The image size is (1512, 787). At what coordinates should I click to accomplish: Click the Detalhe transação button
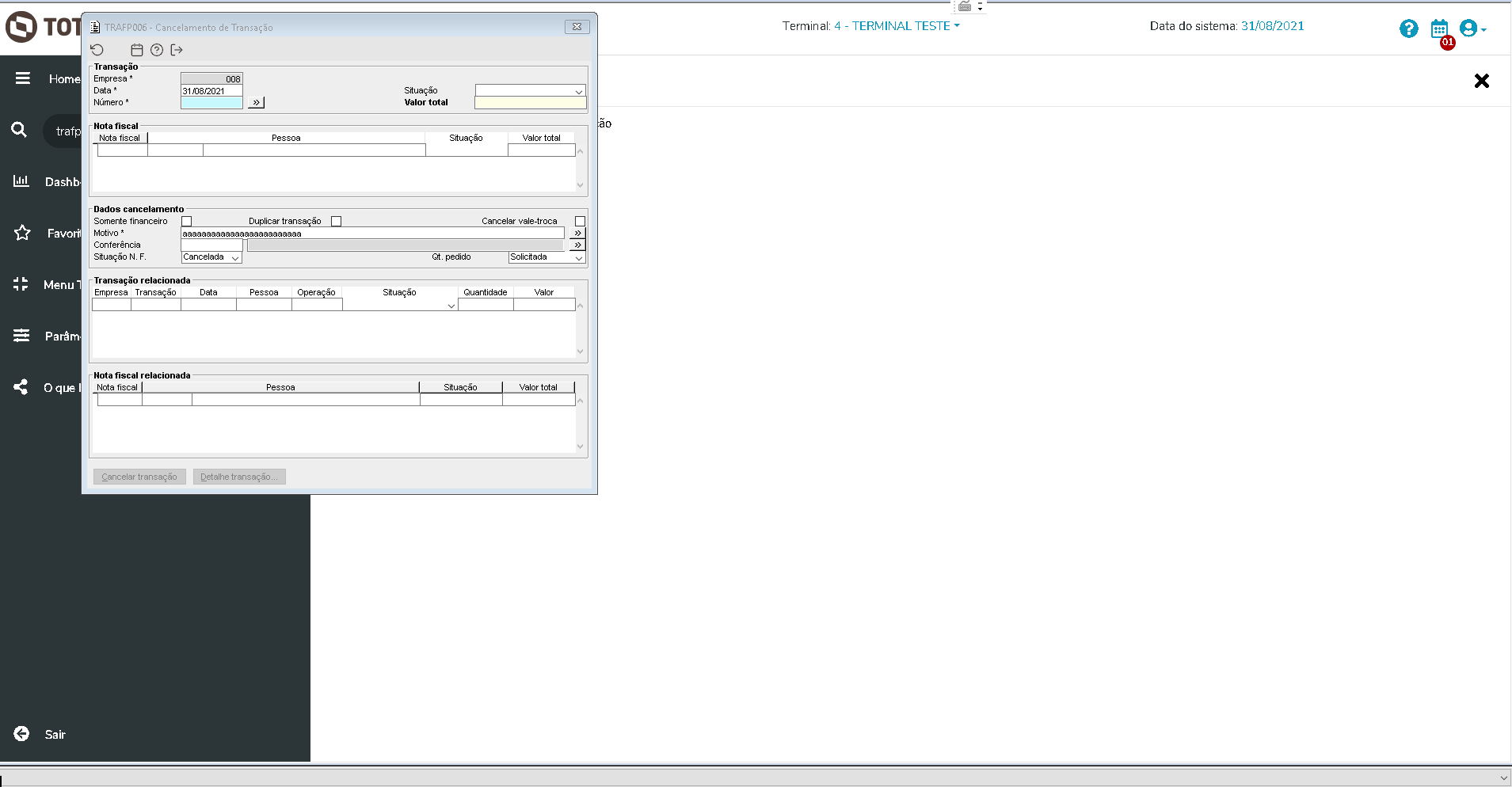239,477
